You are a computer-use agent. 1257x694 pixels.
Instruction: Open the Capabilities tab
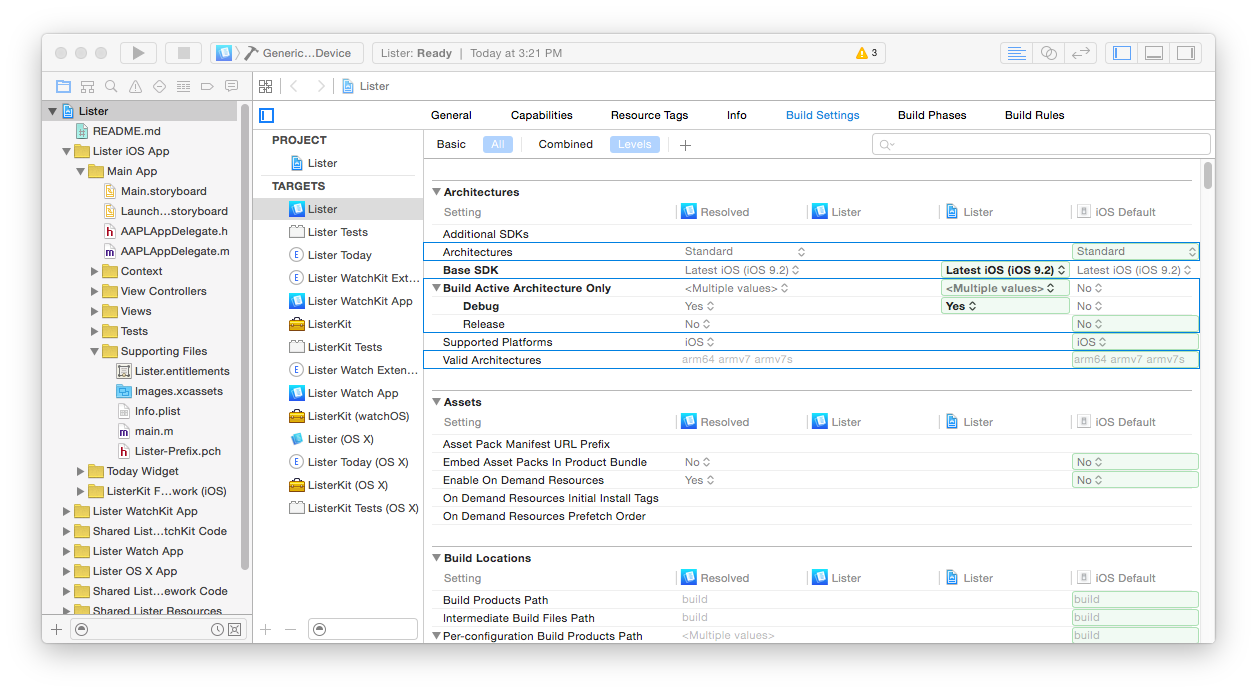pyautogui.click(x=541, y=115)
